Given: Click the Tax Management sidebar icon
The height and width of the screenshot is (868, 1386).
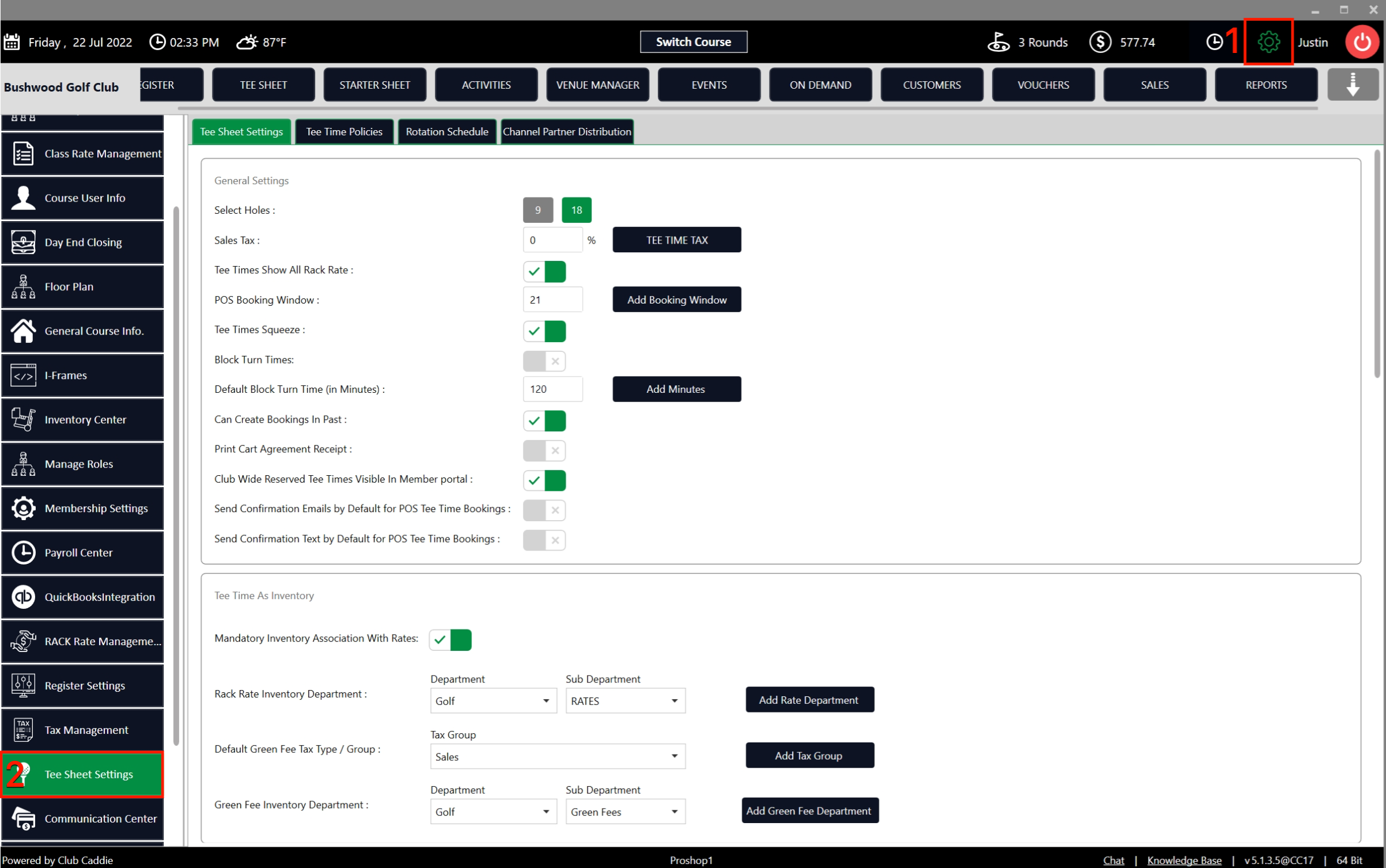Looking at the screenshot, I should pos(24,730).
